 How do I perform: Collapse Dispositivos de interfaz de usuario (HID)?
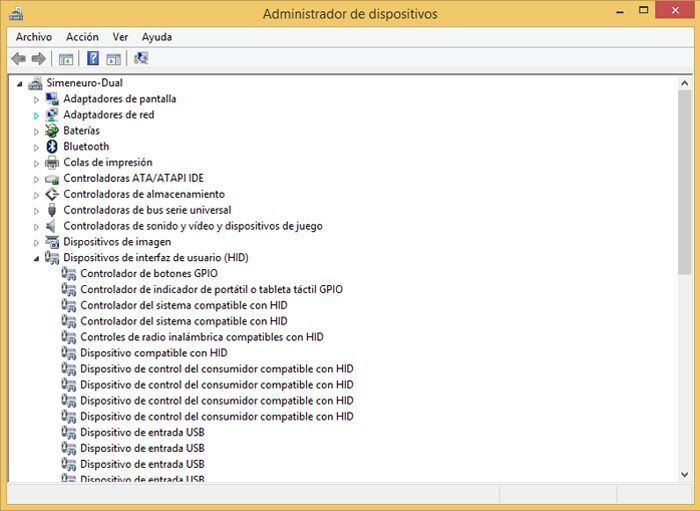click(x=36, y=259)
